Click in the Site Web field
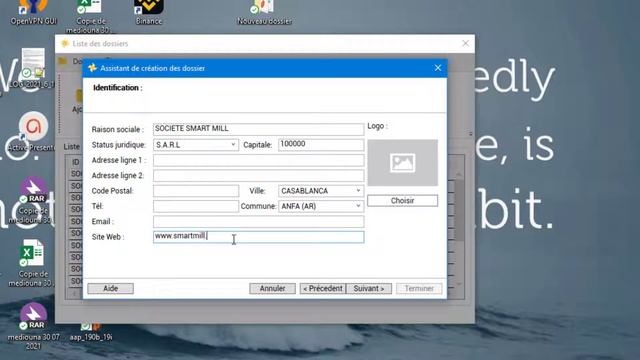Screen dimensions: 640x360 coord(258,237)
